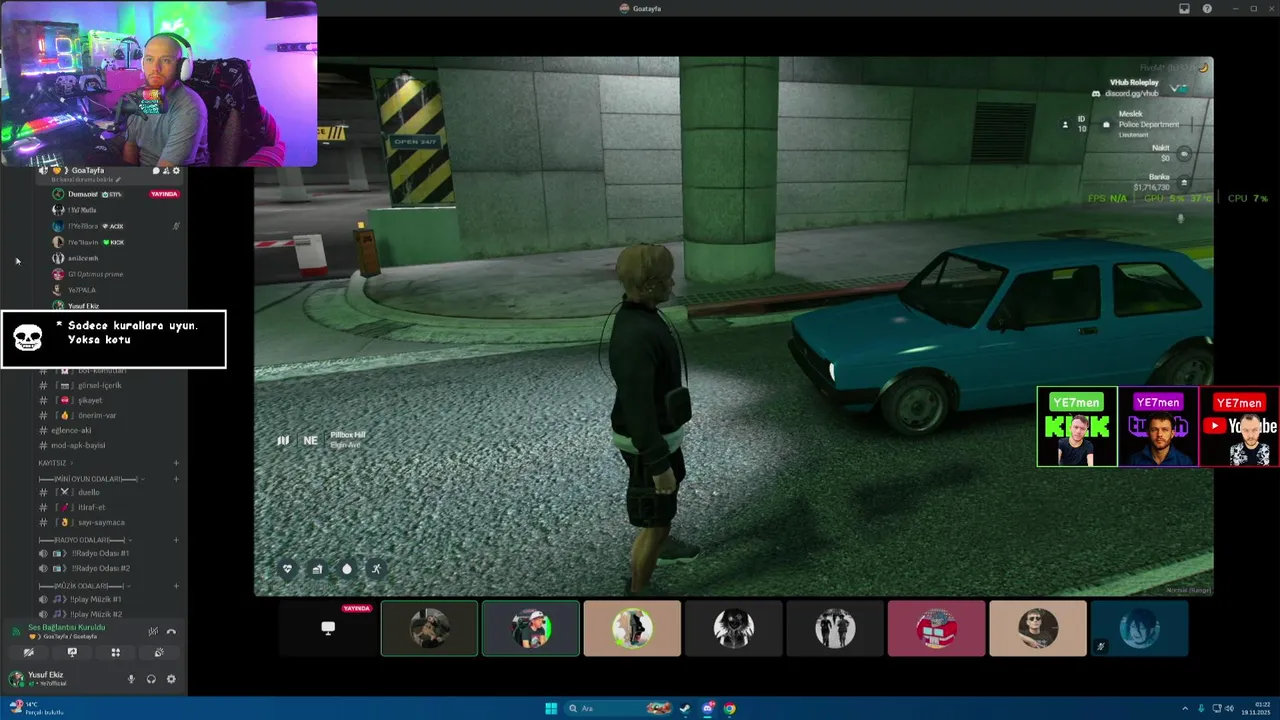This screenshot has width=1280, height=720.
Task: Click the screen share button in voice panel
Action: click(72, 652)
